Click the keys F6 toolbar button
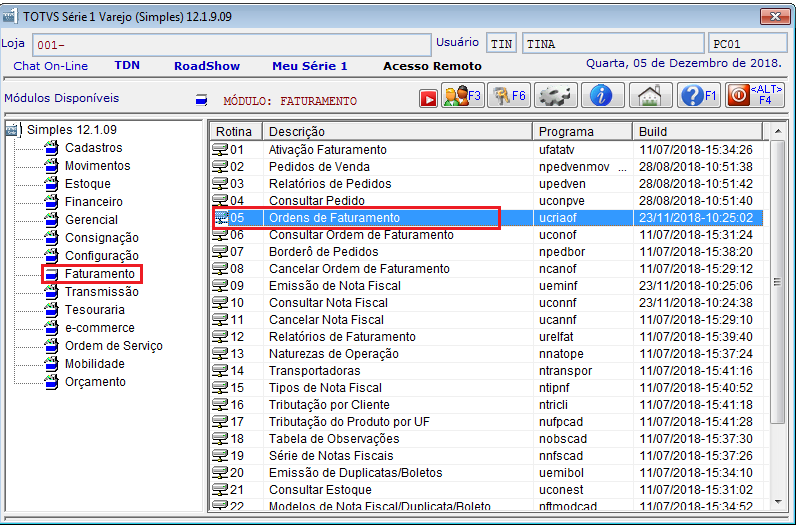Image resolution: width=797 pixels, height=525 pixels. pyautogui.click(x=509, y=95)
